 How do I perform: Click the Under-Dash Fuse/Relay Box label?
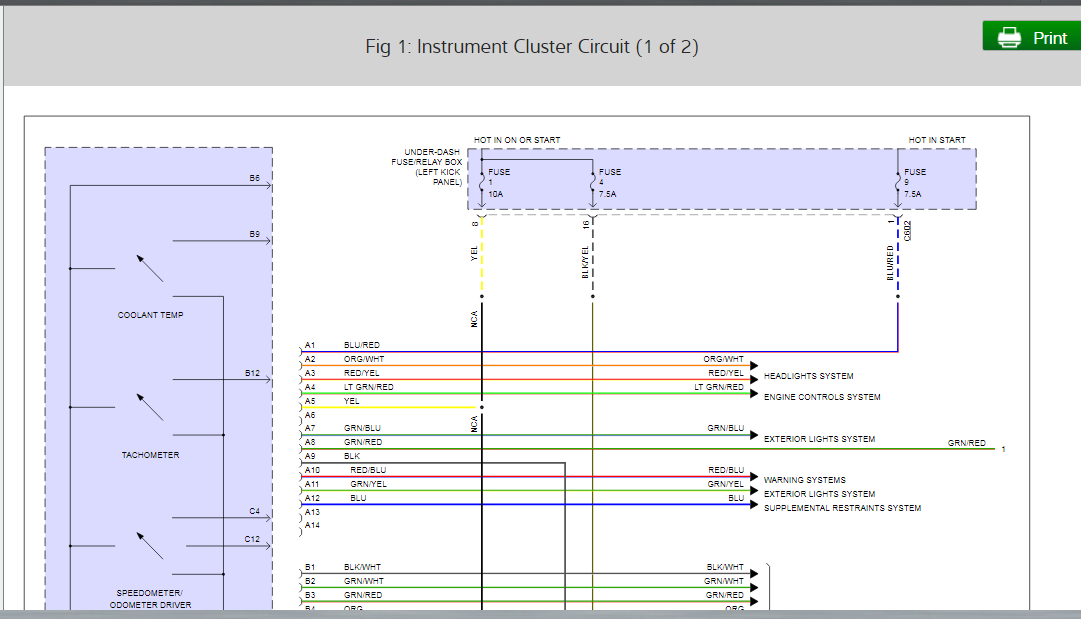tap(430, 167)
